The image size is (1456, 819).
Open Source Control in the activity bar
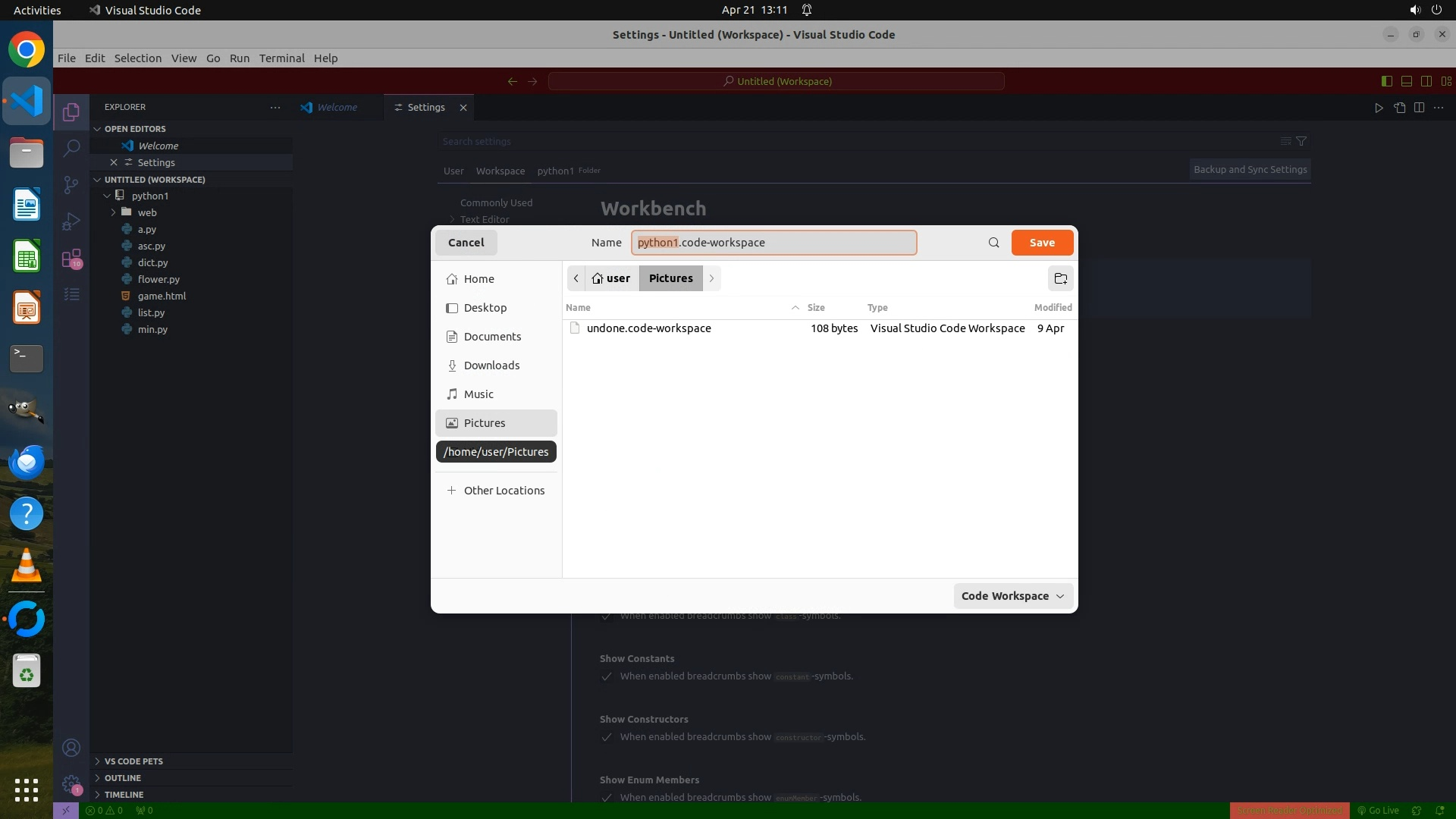(71, 185)
